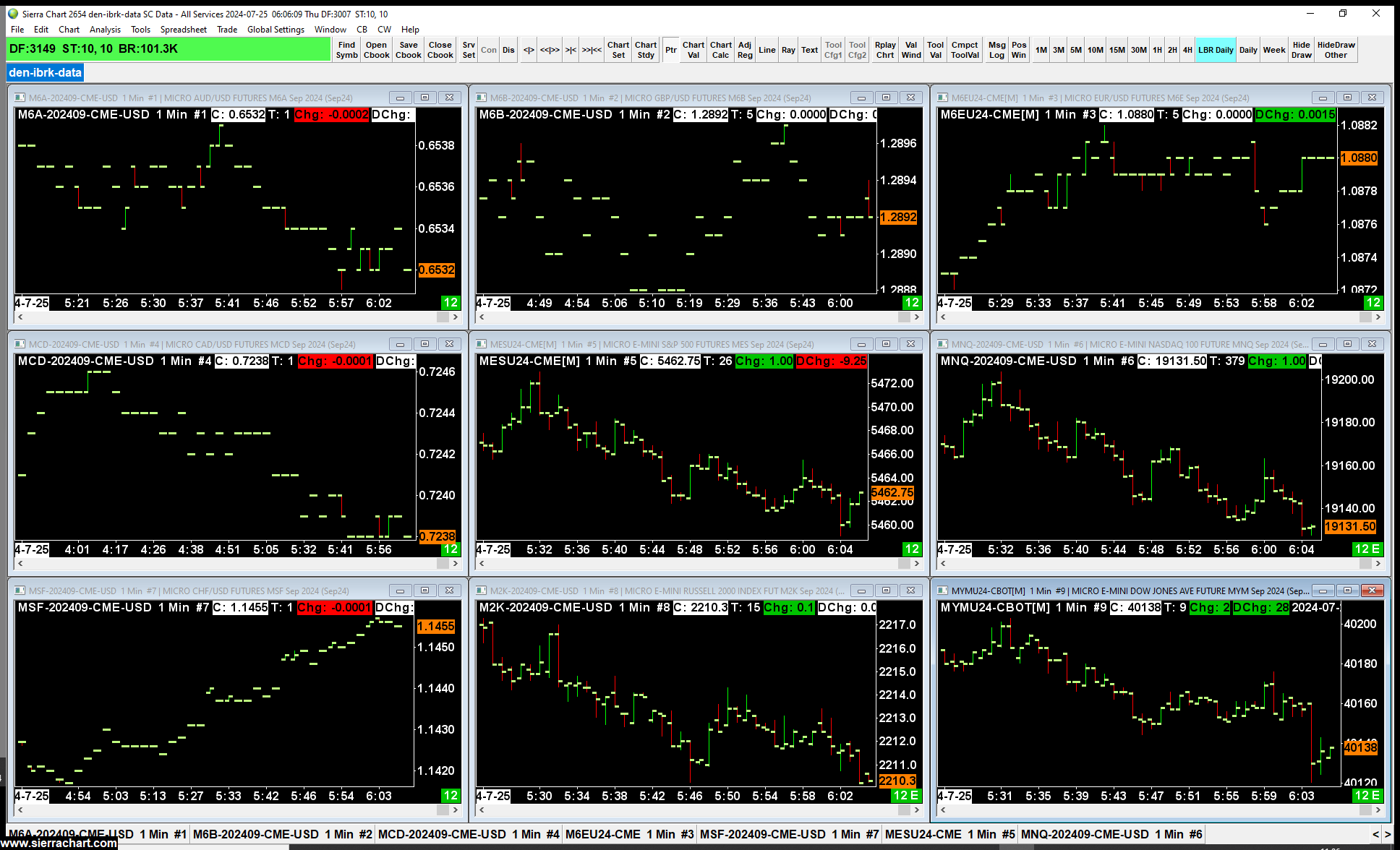Open Chart Studies from the toolbar
Image resolution: width=1400 pixels, height=850 pixels.
(x=645, y=50)
